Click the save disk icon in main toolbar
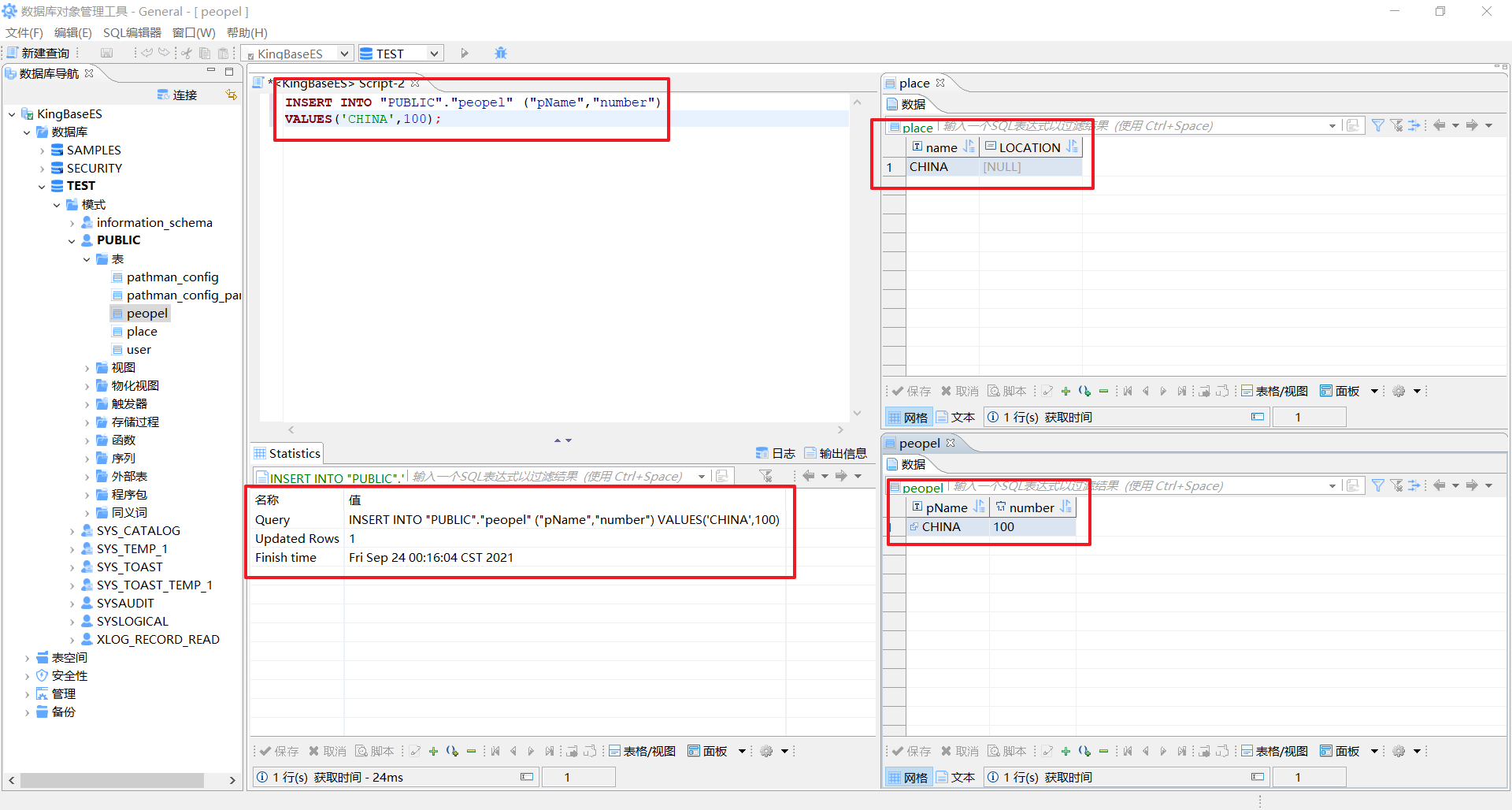Screen dimensions: 1512x810 [x=107, y=53]
